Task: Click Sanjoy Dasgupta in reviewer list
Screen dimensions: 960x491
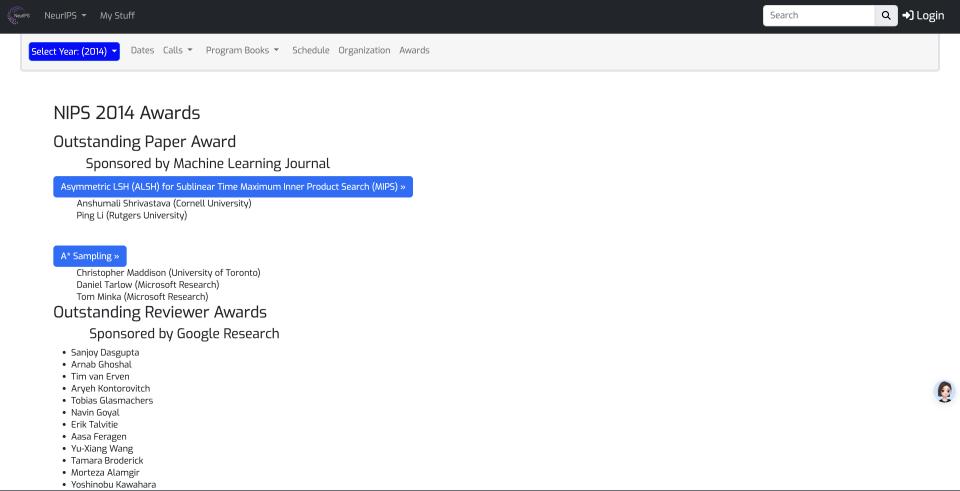Action: pyautogui.click(x=105, y=353)
